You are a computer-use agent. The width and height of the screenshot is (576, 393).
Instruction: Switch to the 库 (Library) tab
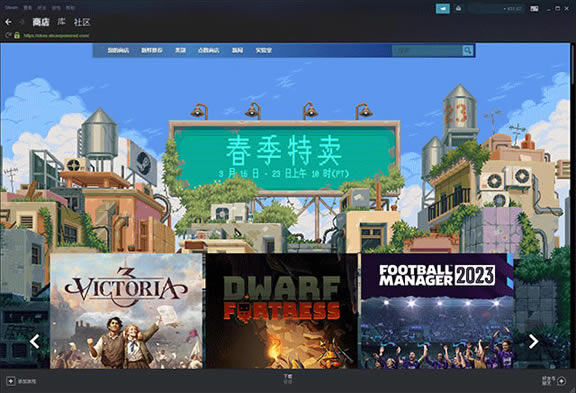(61, 22)
